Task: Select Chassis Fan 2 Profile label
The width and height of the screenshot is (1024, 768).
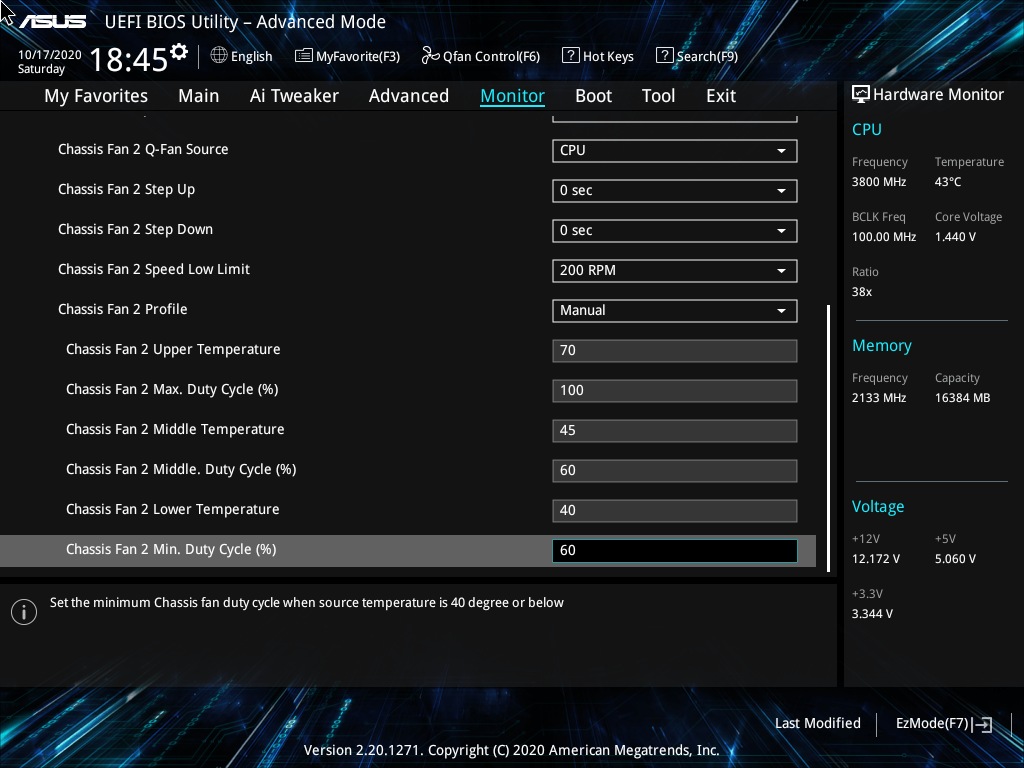Action: pyautogui.click(x=123, y=309)
